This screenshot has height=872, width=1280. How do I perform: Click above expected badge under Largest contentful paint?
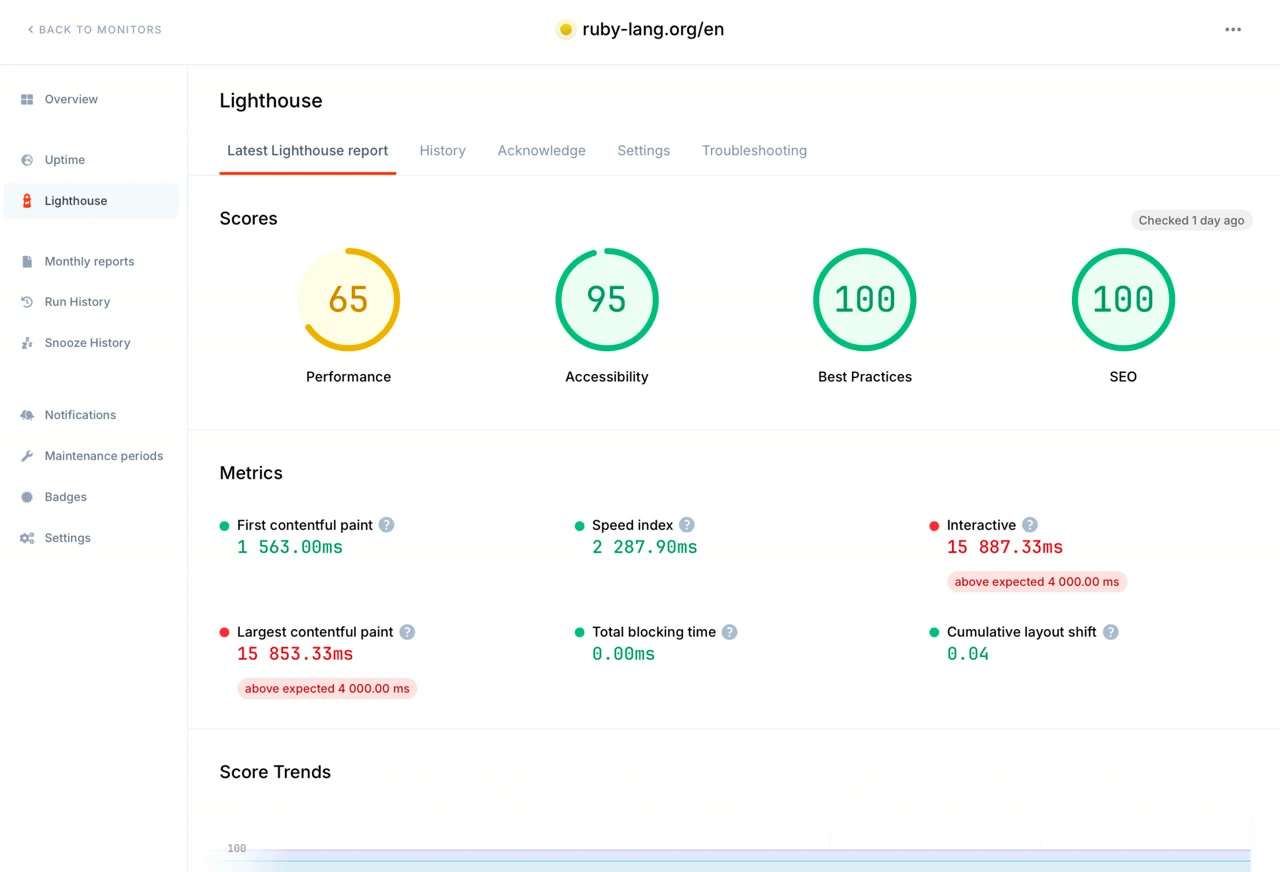pos(327,689)
